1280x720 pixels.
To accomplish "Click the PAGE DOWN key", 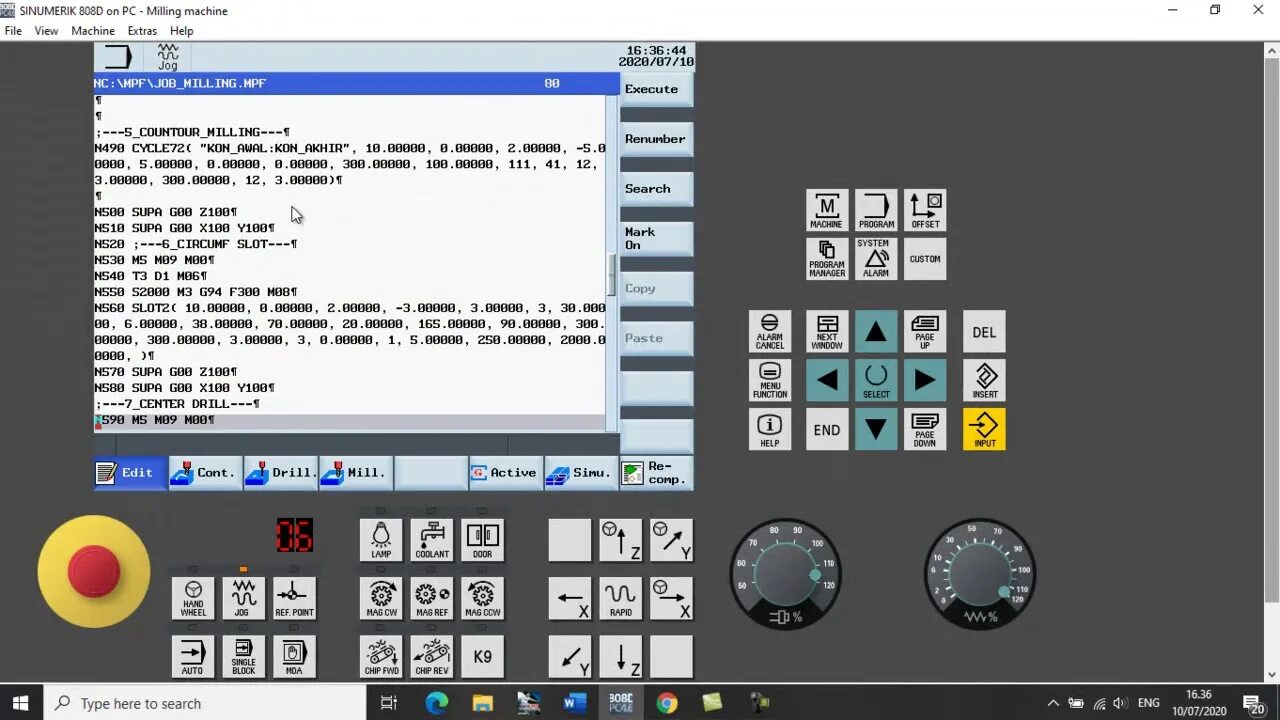I will [925, 429].
